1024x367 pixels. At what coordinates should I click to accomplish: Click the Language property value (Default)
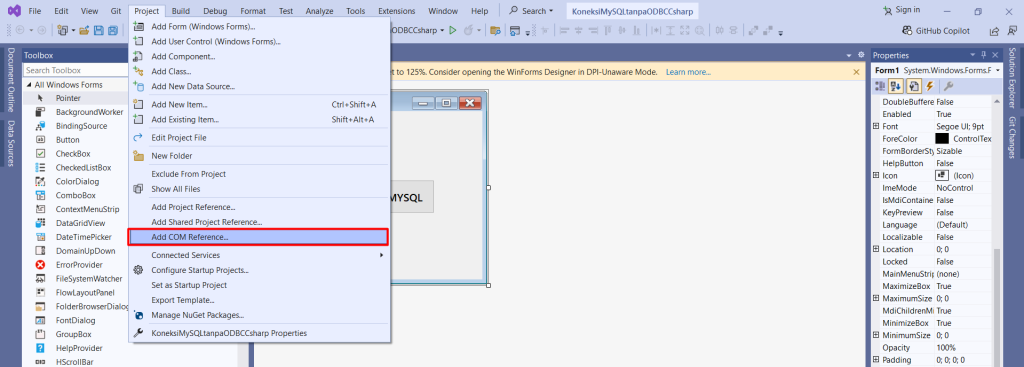click(x=952, y=225)
